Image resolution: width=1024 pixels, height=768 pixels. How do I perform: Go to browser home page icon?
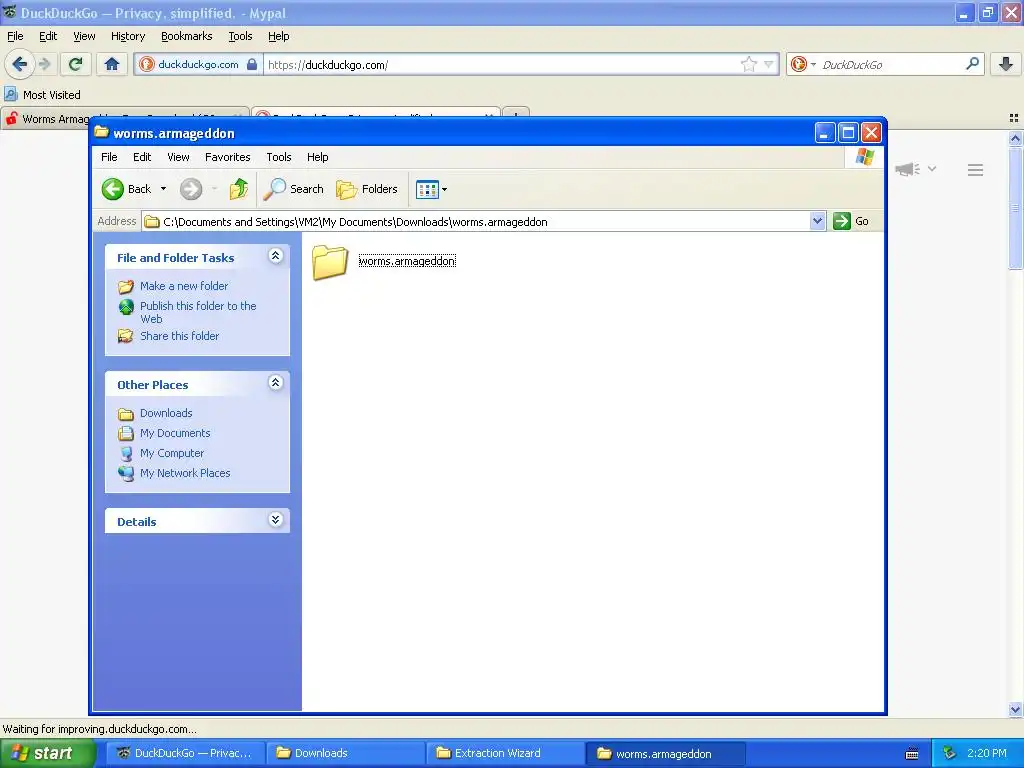112,64
